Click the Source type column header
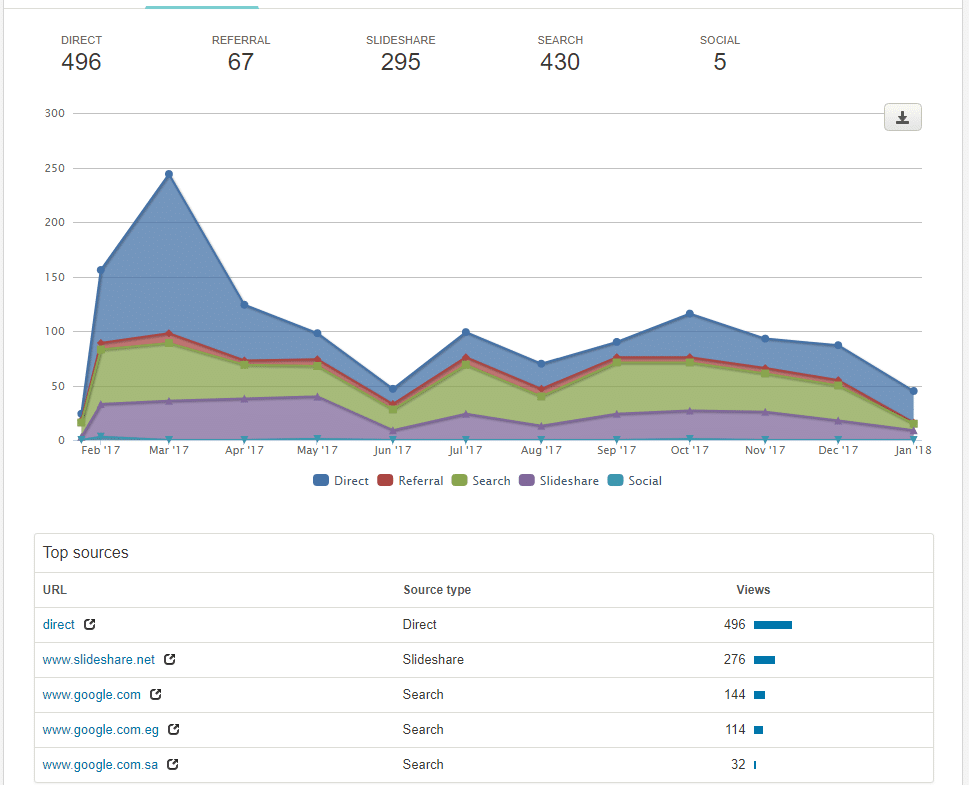Image resolution: width=969 pixels, height=785 pixels. pyautogui.click(x=437, y=590)
